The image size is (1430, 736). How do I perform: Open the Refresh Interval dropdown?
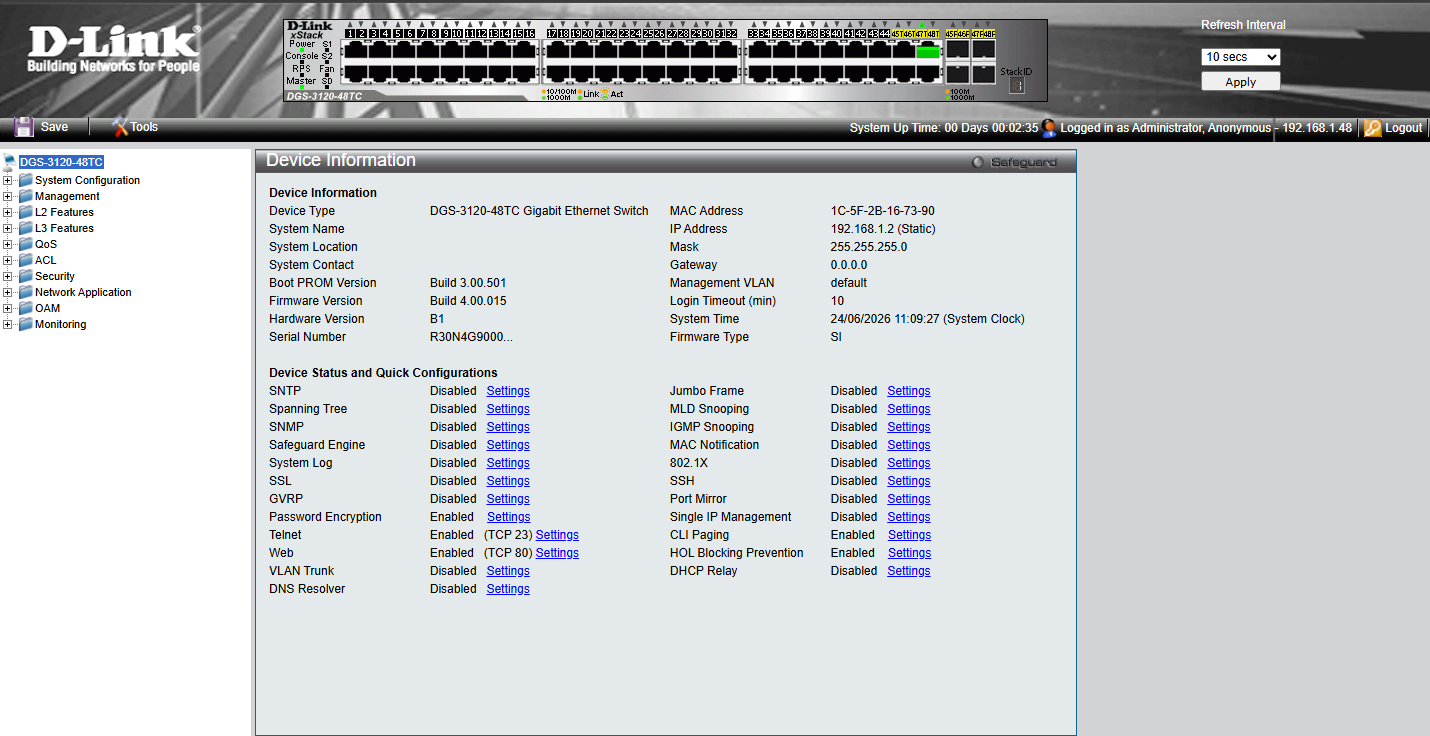[x=1240, y=57]
